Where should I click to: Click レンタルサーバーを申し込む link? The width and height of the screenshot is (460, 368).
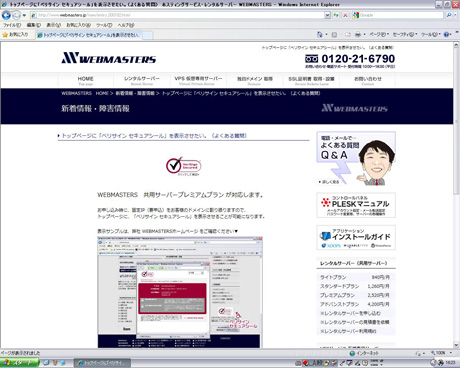click(350, 313)
